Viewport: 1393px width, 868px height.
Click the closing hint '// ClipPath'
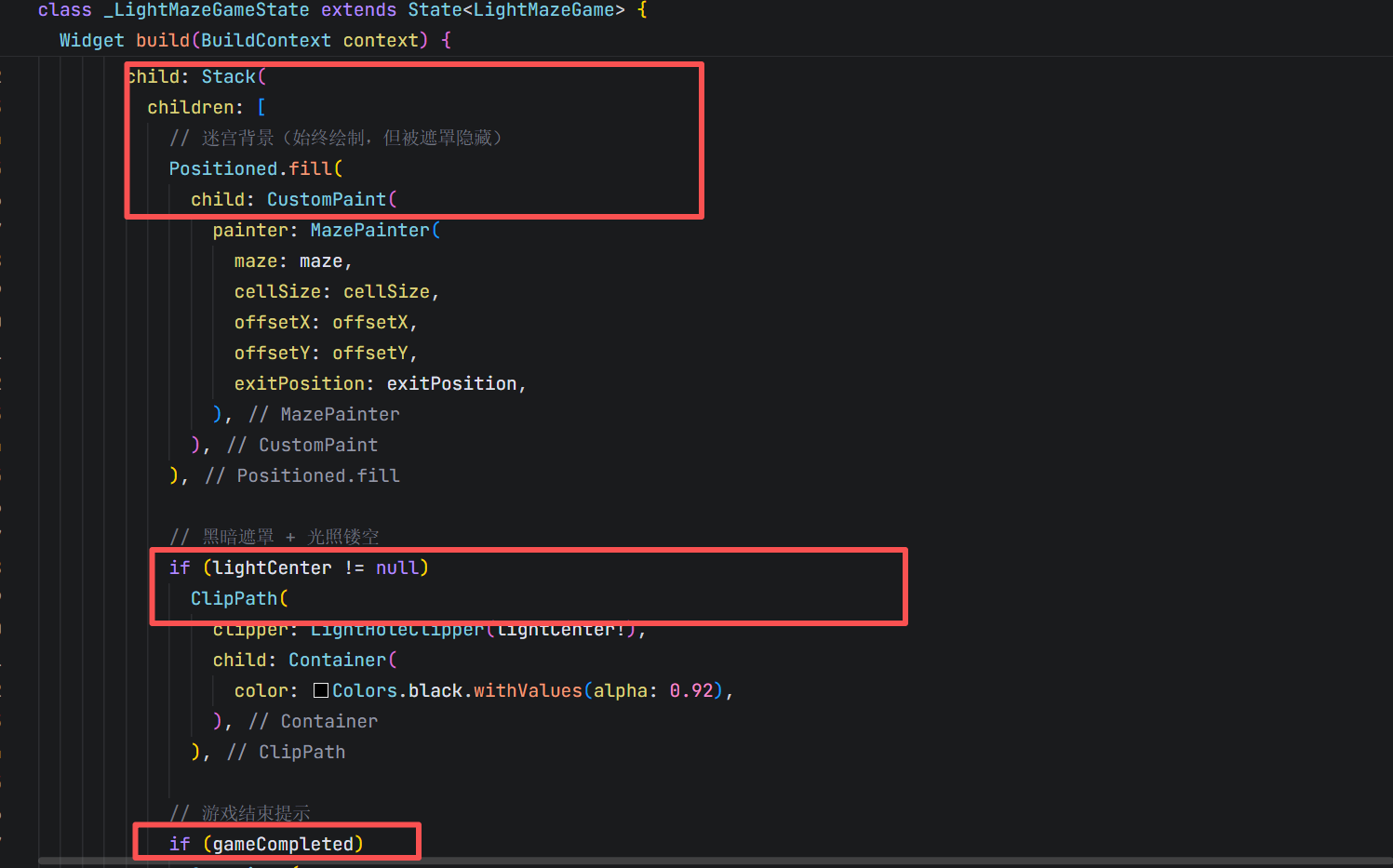click(286, 753)
